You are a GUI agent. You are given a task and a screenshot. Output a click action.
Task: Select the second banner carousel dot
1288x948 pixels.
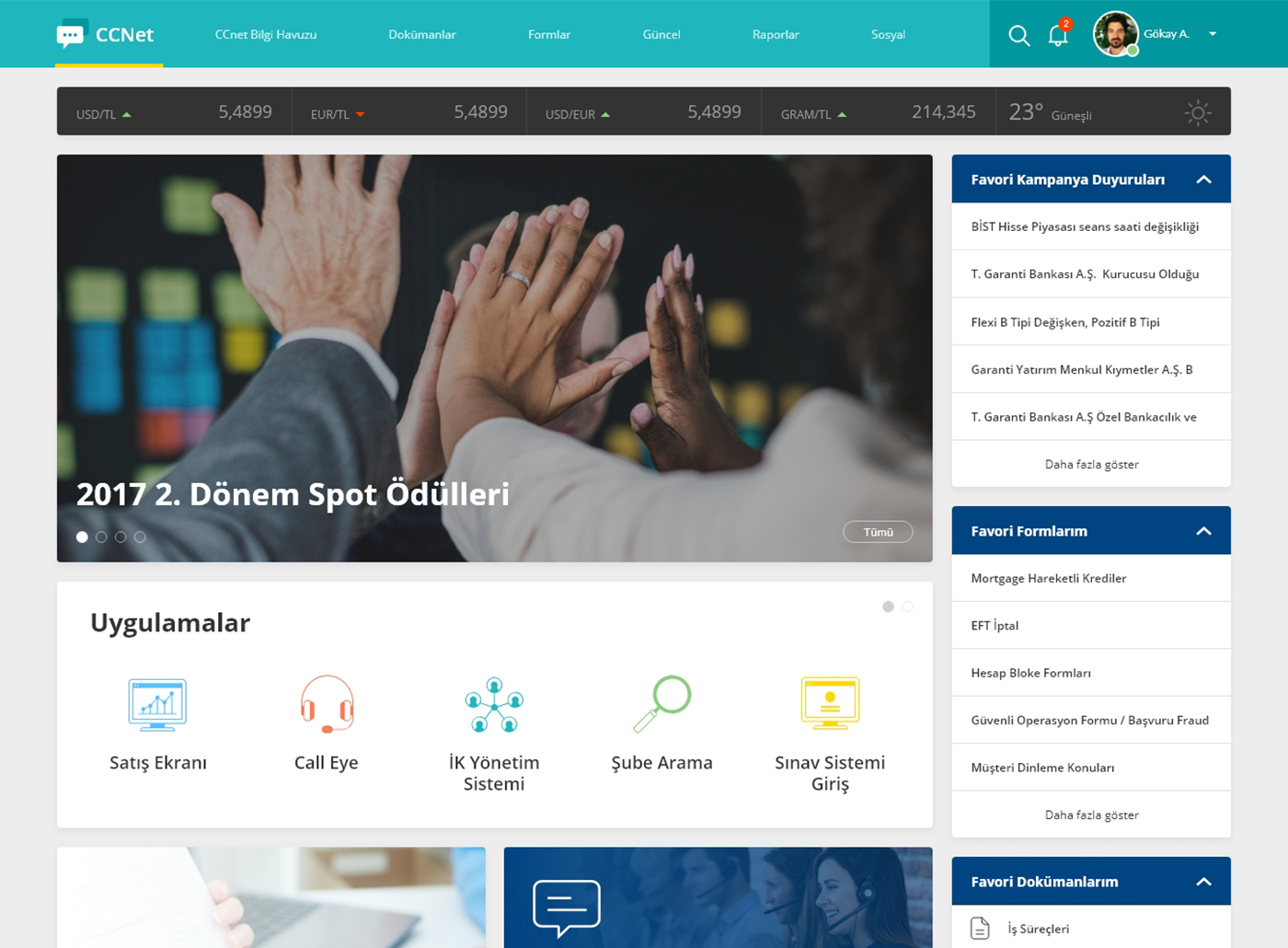tap(101, 537)
